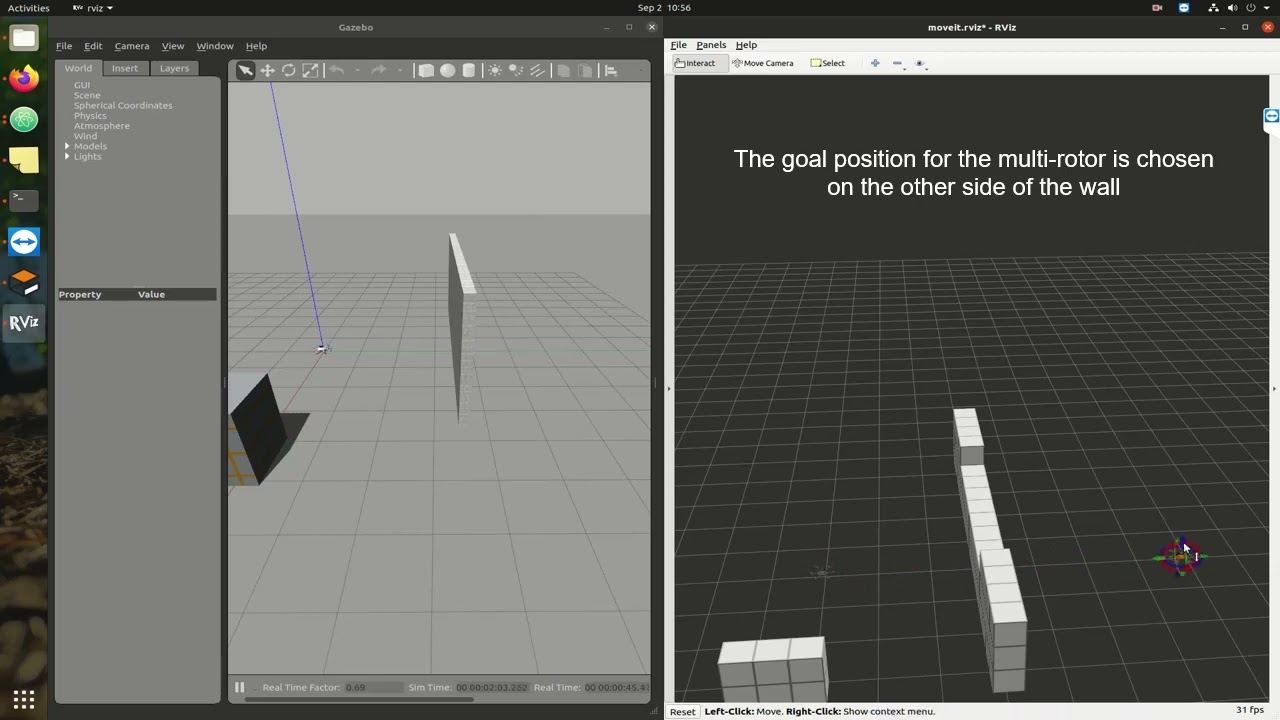
Task: Open RViz Panels menu
Action: pos(711,45)
